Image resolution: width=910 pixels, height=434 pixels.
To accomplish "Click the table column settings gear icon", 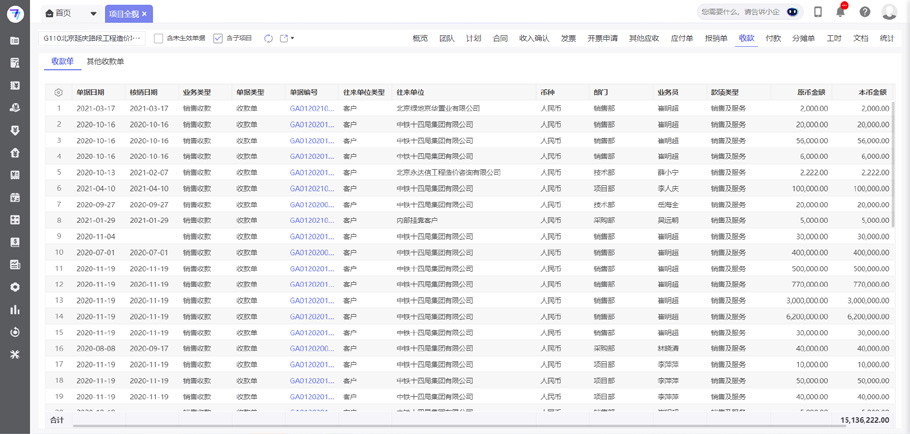I will [58, 92].
